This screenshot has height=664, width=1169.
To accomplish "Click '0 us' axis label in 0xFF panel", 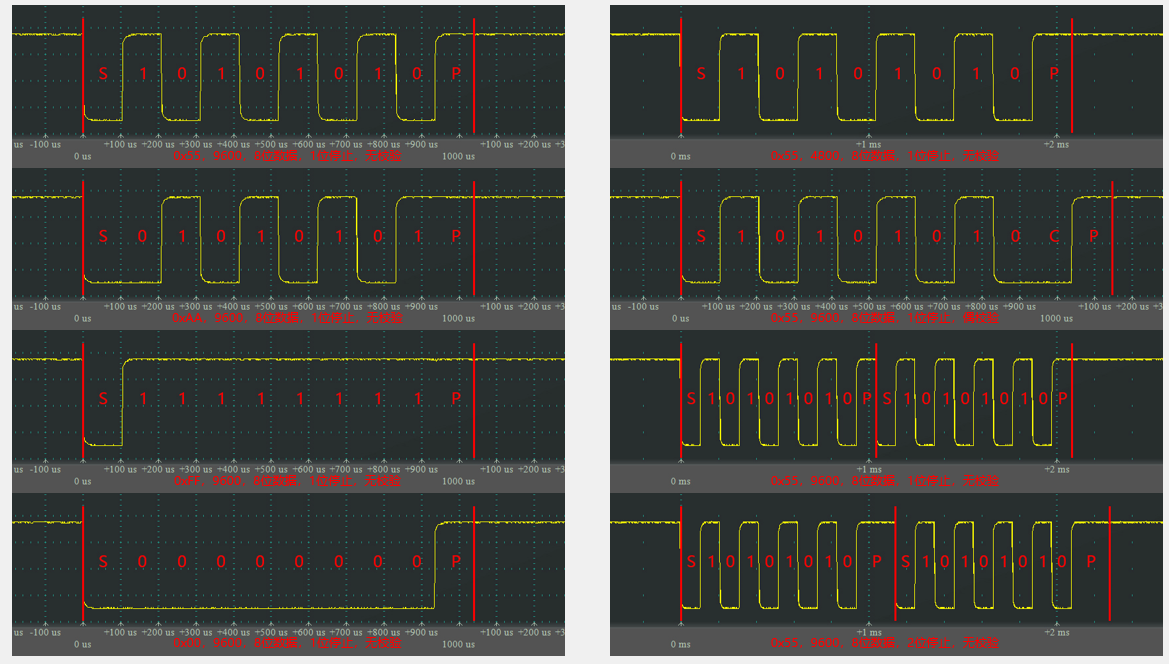I will [83, 481].
